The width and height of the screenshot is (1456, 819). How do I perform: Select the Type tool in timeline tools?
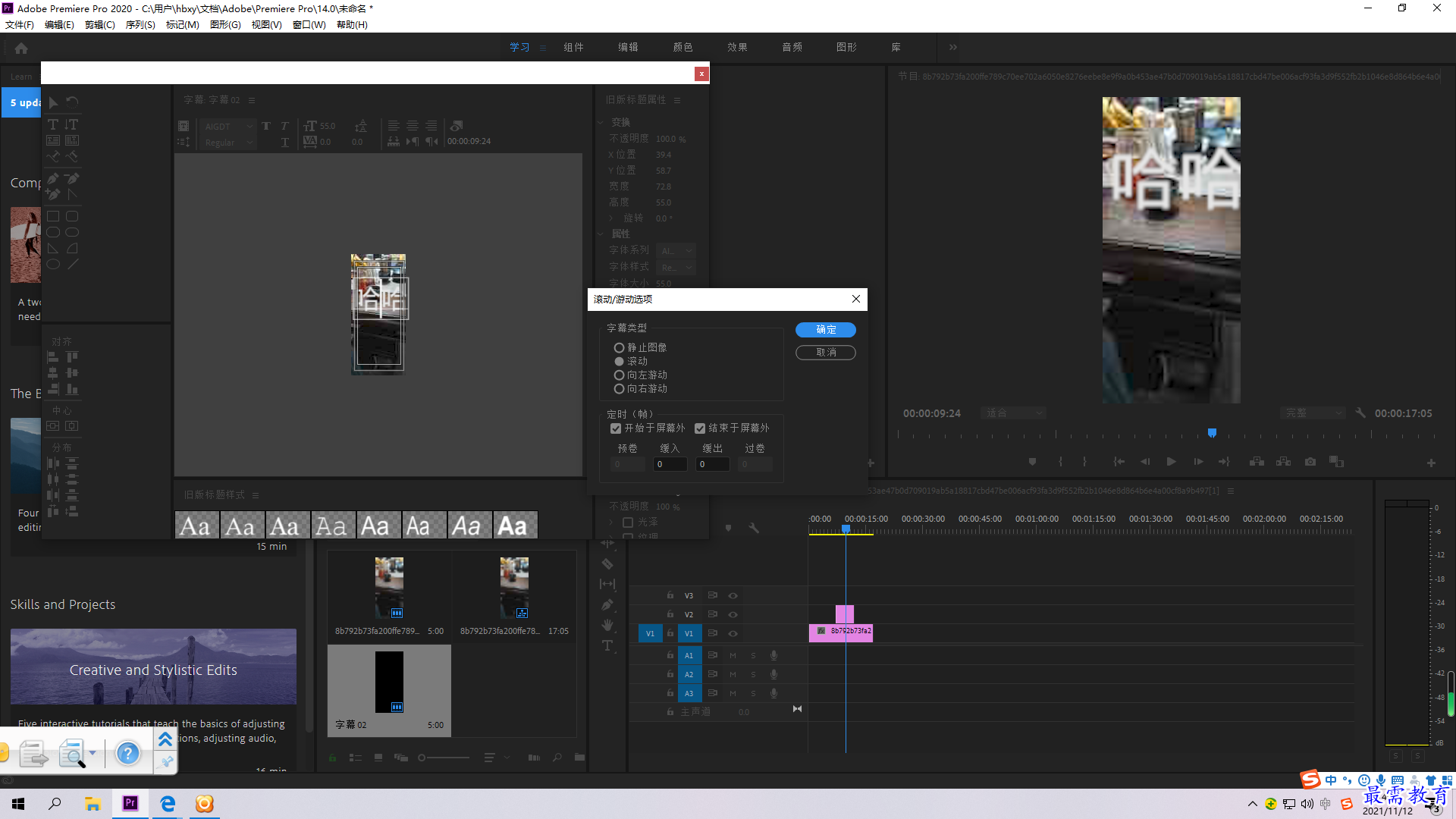point(607,646)
